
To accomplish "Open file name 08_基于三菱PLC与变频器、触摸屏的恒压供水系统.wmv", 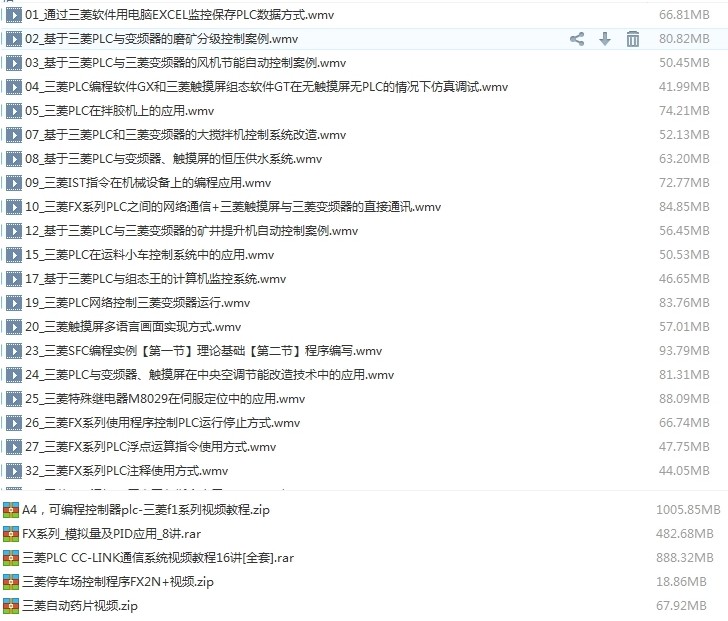I will click(174, 159).
